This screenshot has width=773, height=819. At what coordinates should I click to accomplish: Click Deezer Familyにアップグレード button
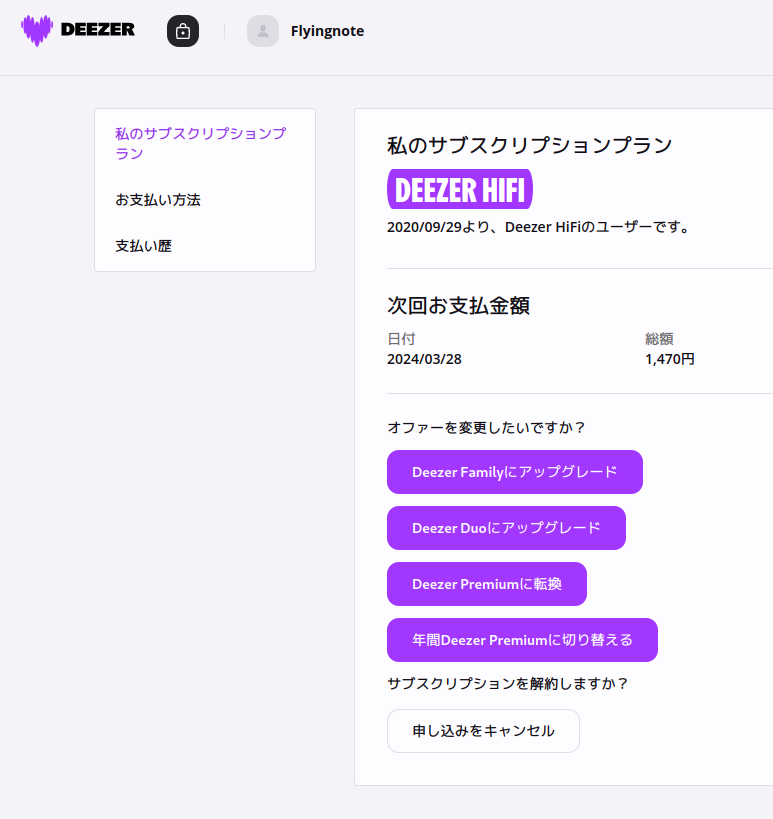(514, 472)
